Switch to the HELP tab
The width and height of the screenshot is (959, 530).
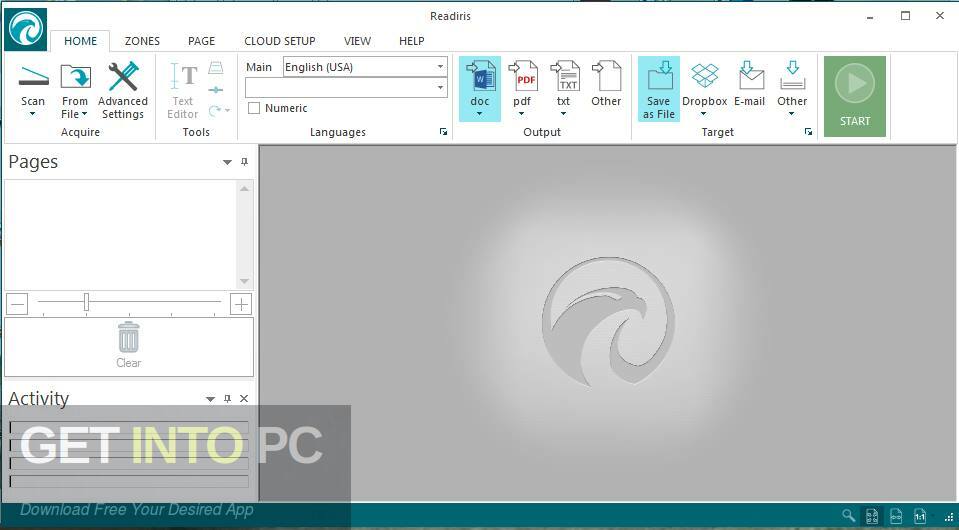pyautogui.click(x=412, y=41)
